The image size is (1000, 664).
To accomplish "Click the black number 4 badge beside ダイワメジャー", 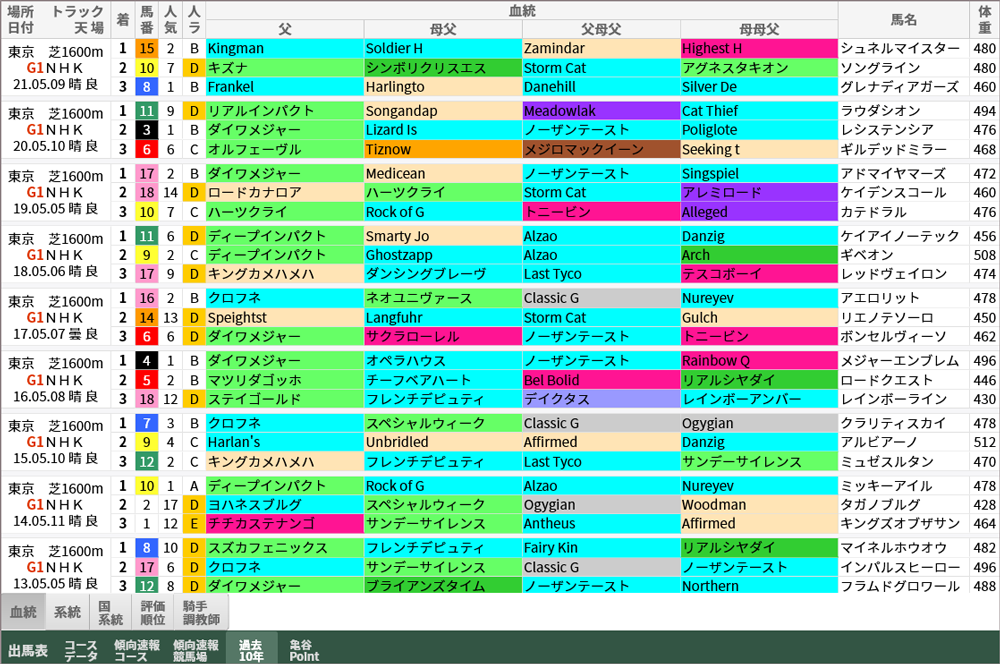I will pyautogui.click(x=147, y=360).
